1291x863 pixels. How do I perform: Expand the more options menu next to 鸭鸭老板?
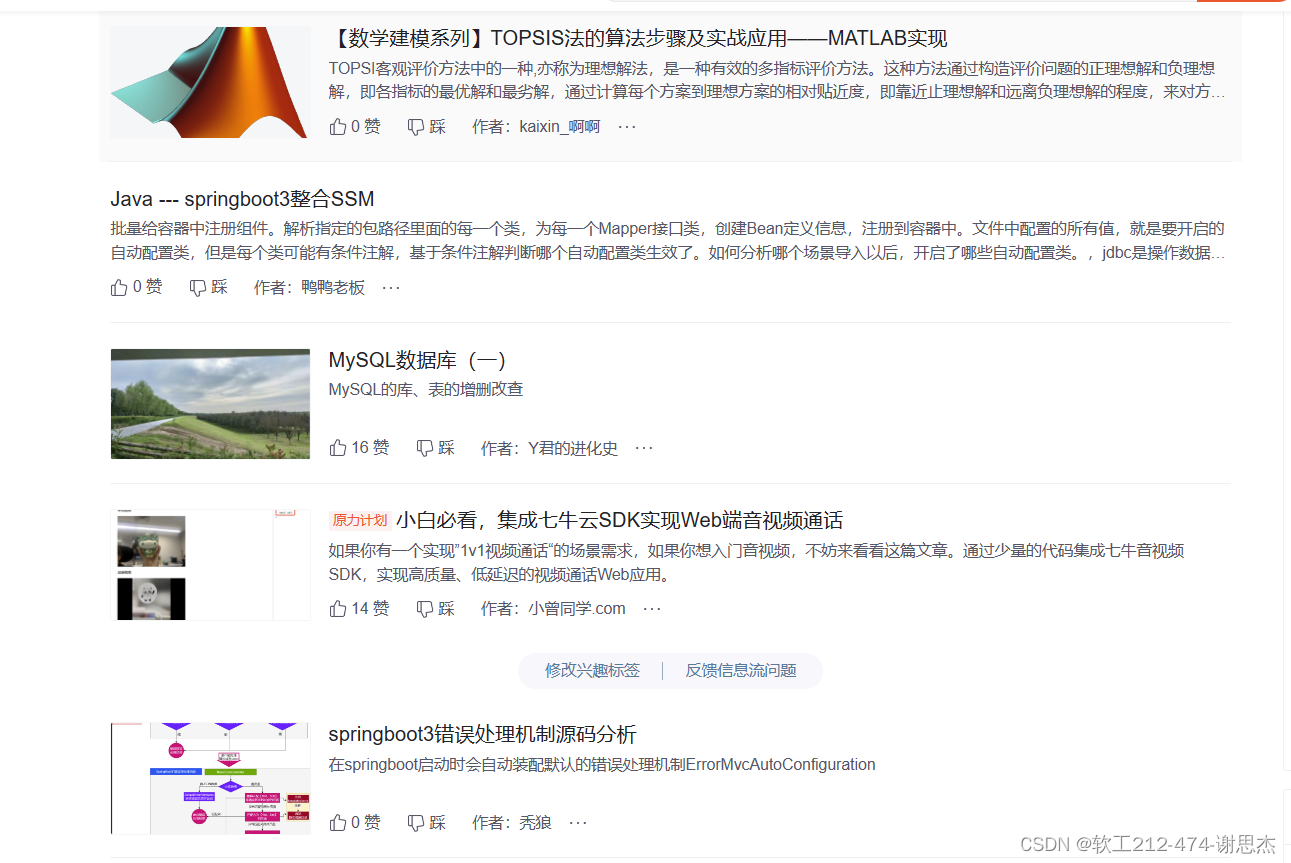[x=390, y=287]
